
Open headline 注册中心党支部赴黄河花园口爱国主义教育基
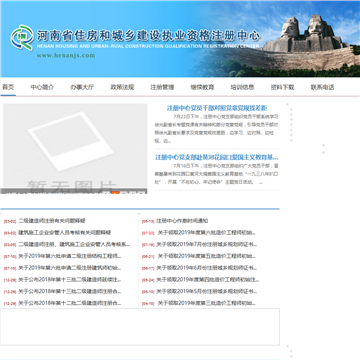click(x=217, y=157)
